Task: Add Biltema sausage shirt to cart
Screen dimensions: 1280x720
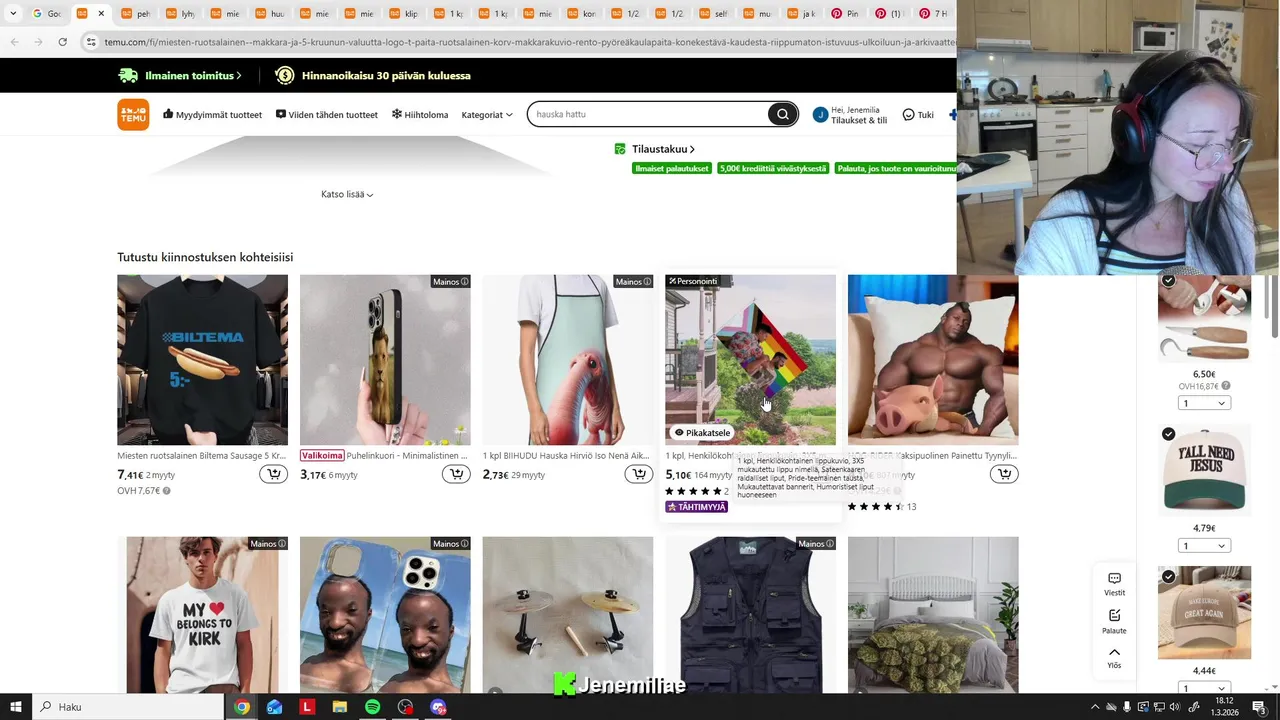Action: pyautogui.click(x=273, y=474)
